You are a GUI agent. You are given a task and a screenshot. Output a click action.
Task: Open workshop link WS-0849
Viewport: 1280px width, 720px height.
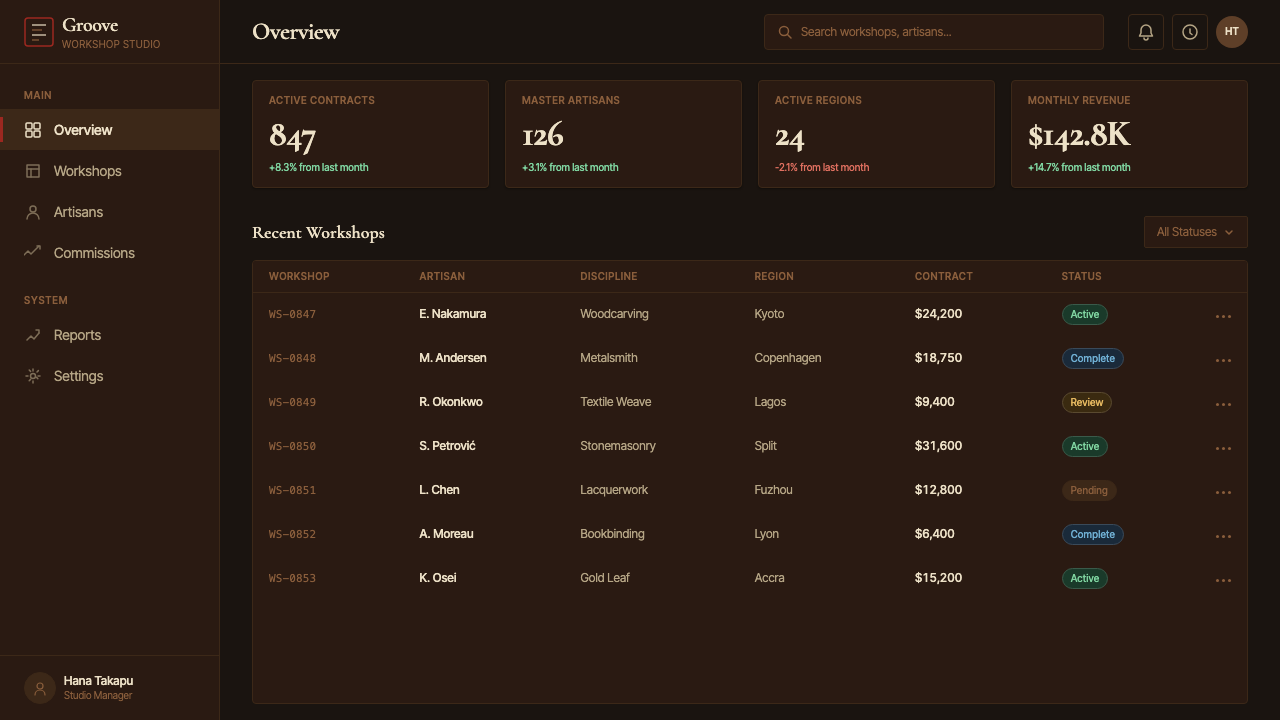292,402
